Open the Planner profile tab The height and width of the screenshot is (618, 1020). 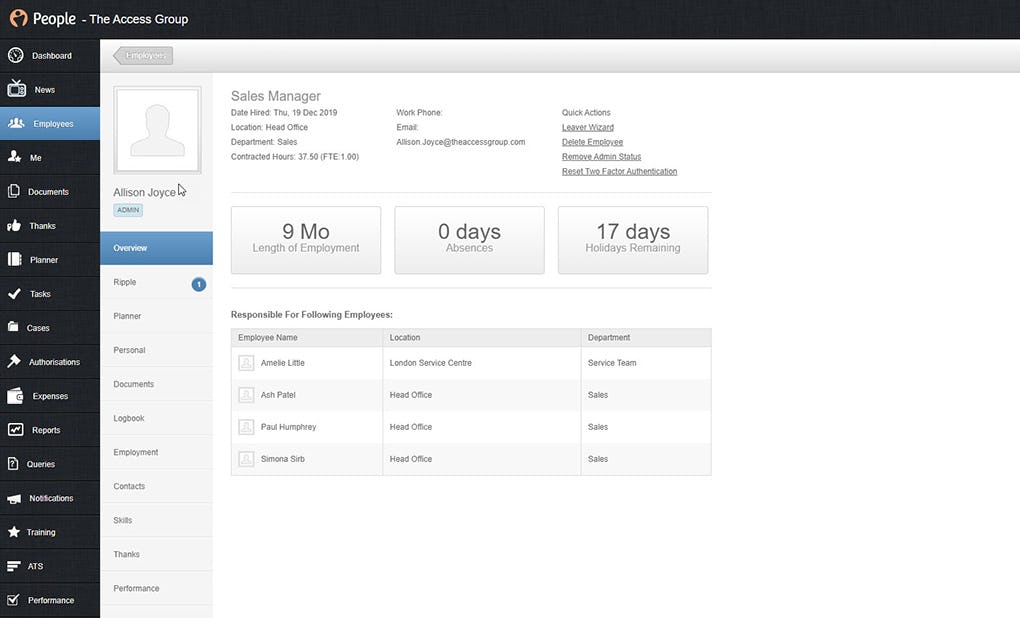(156, 316)
